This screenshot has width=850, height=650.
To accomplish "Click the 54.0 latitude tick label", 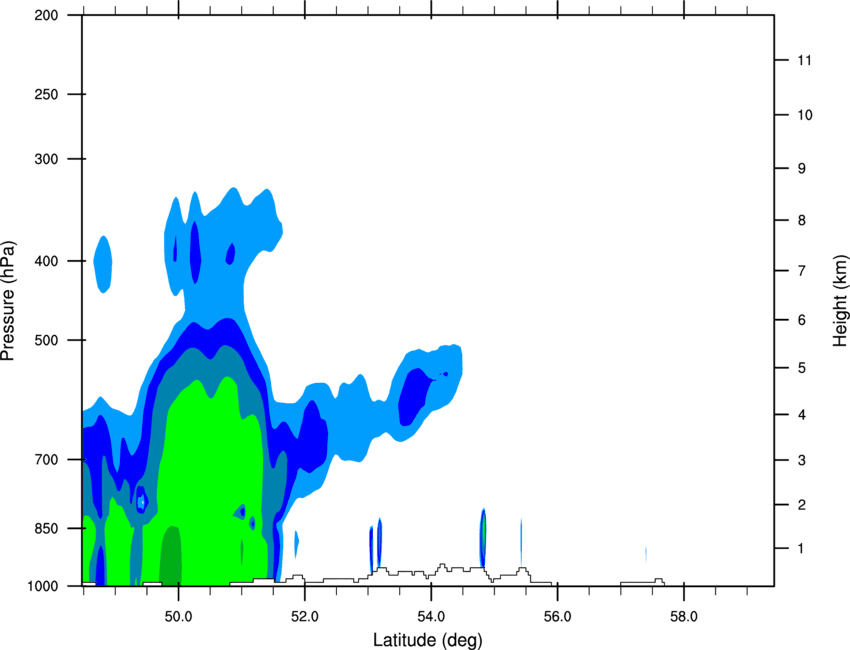I will (431, 617).
